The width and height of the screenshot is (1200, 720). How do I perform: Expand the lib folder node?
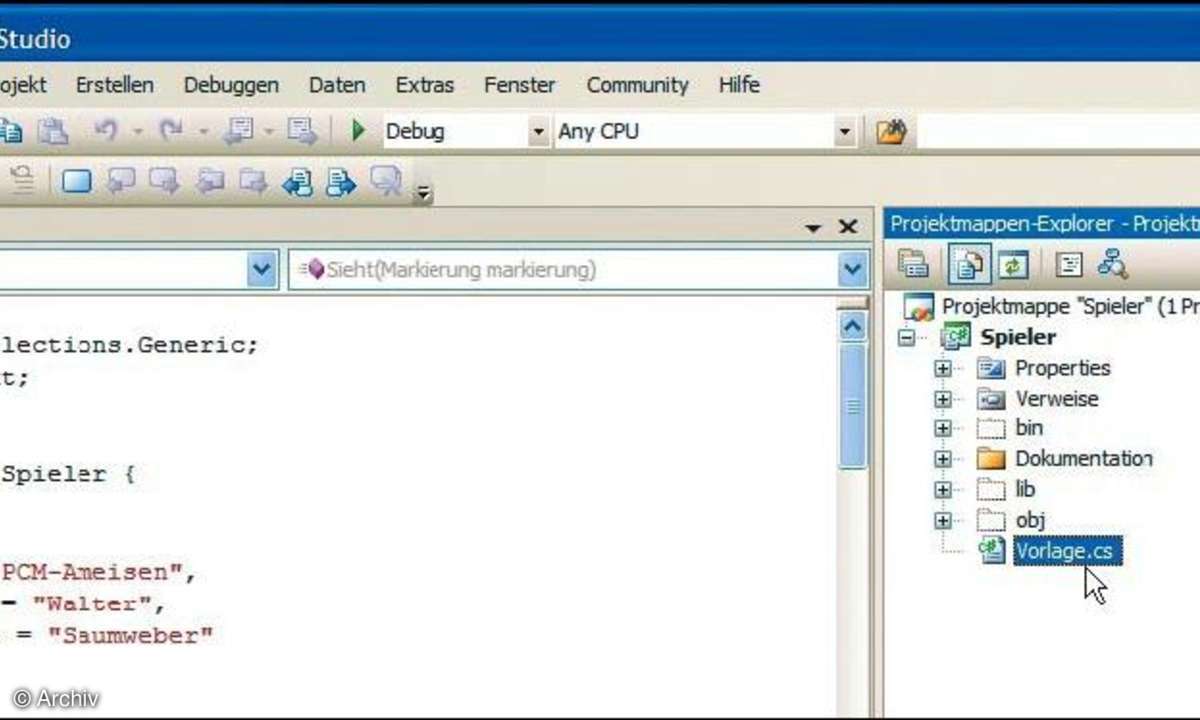[x=942, y=490]
